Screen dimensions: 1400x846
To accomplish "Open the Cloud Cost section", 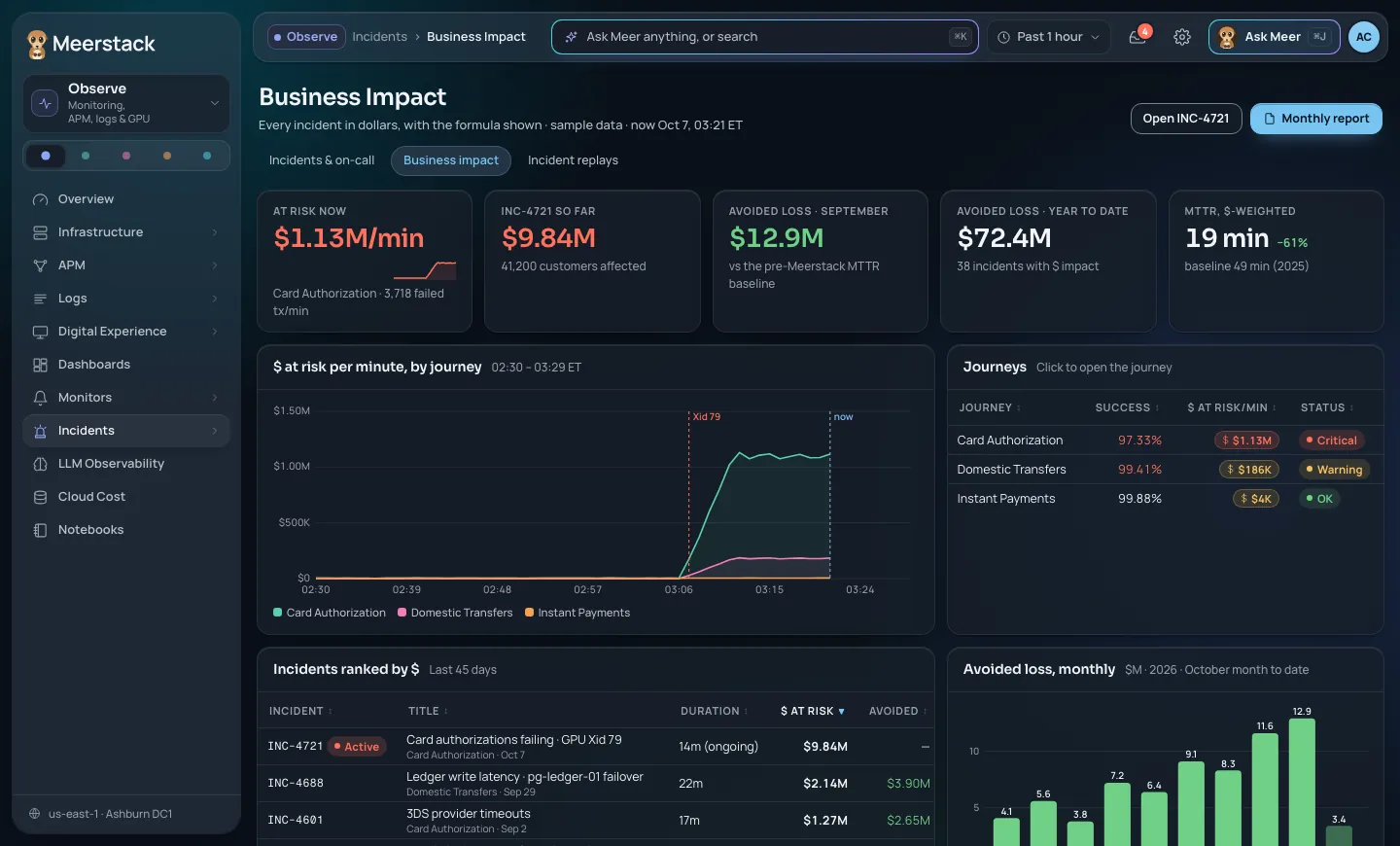I will [126, 497].
